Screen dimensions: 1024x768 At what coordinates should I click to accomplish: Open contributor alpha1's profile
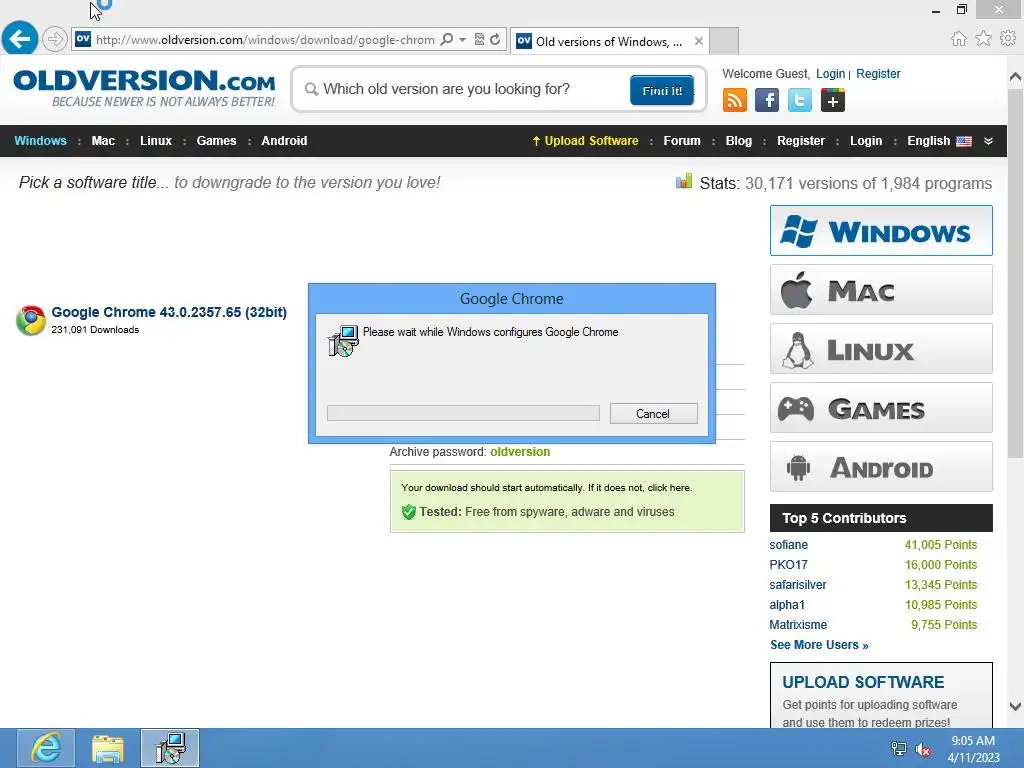tap(787, 605)
